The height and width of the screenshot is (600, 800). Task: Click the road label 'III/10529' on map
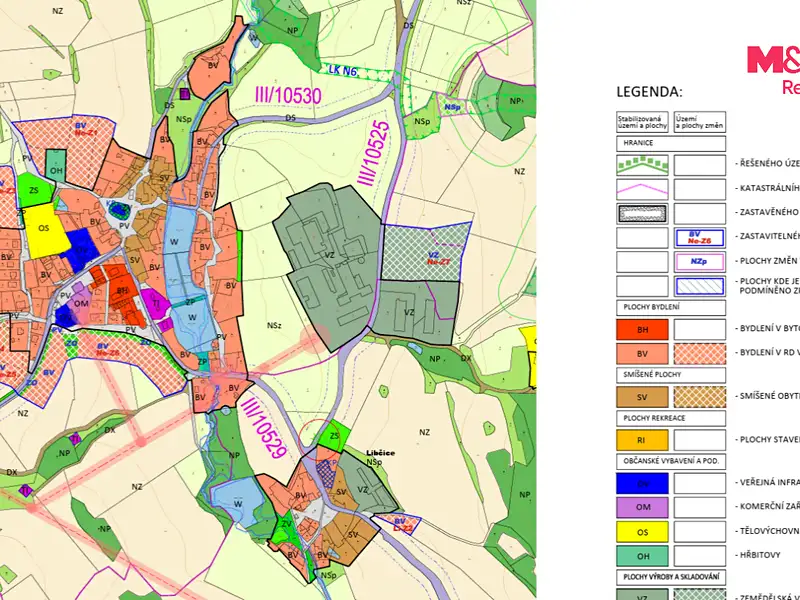click(x=263, y=428)
